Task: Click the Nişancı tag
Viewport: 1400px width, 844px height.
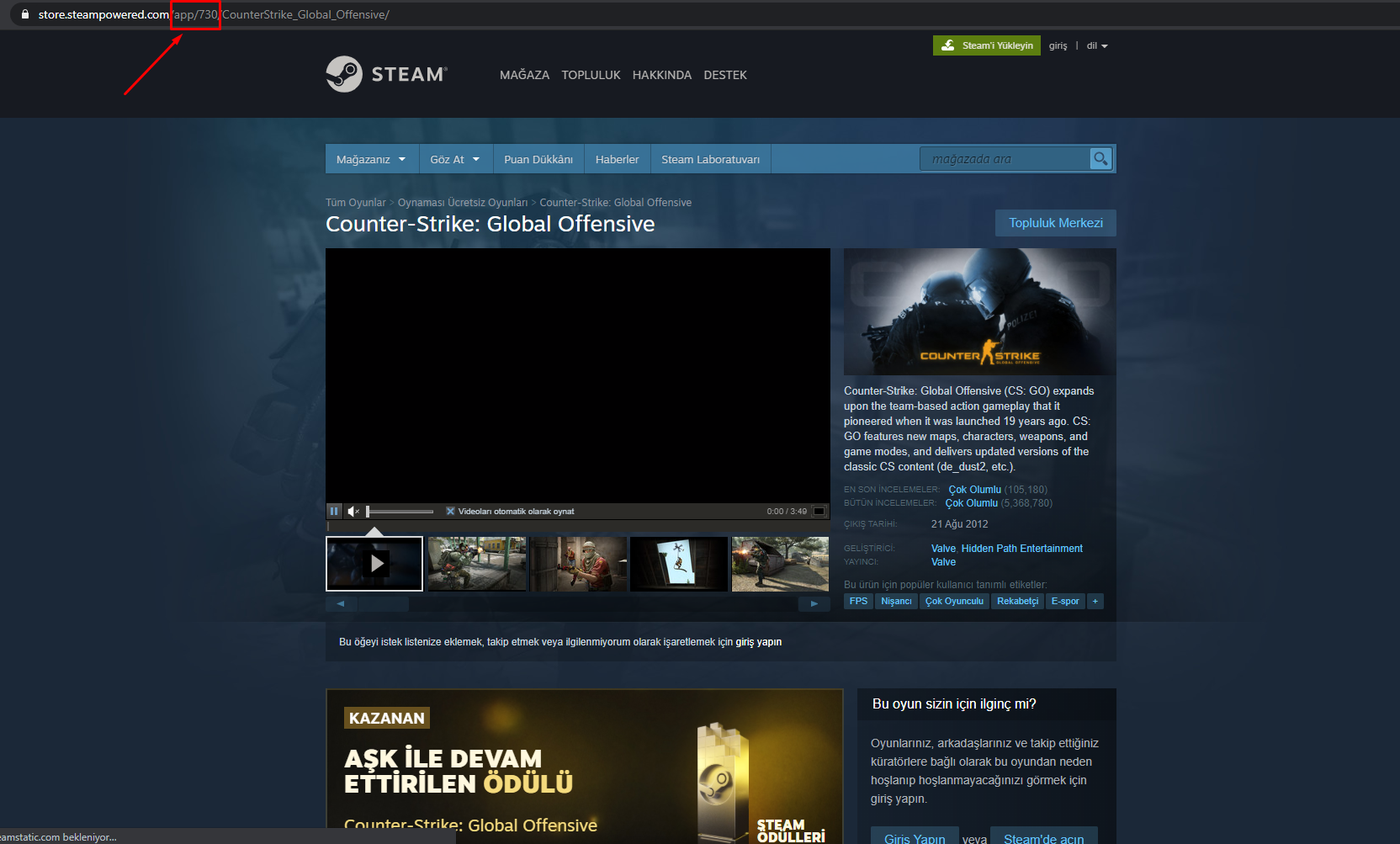Action: click(x=896, y=601)
